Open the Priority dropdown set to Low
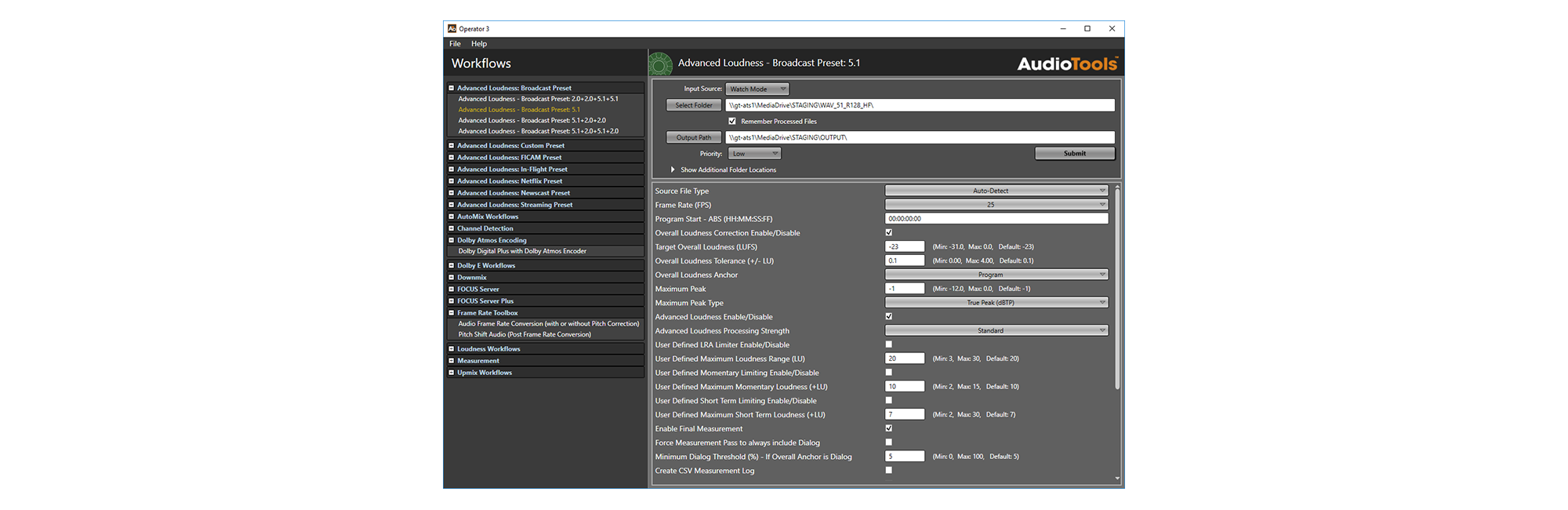Viewport: 1568px width, 510px height. coord(754,154)
